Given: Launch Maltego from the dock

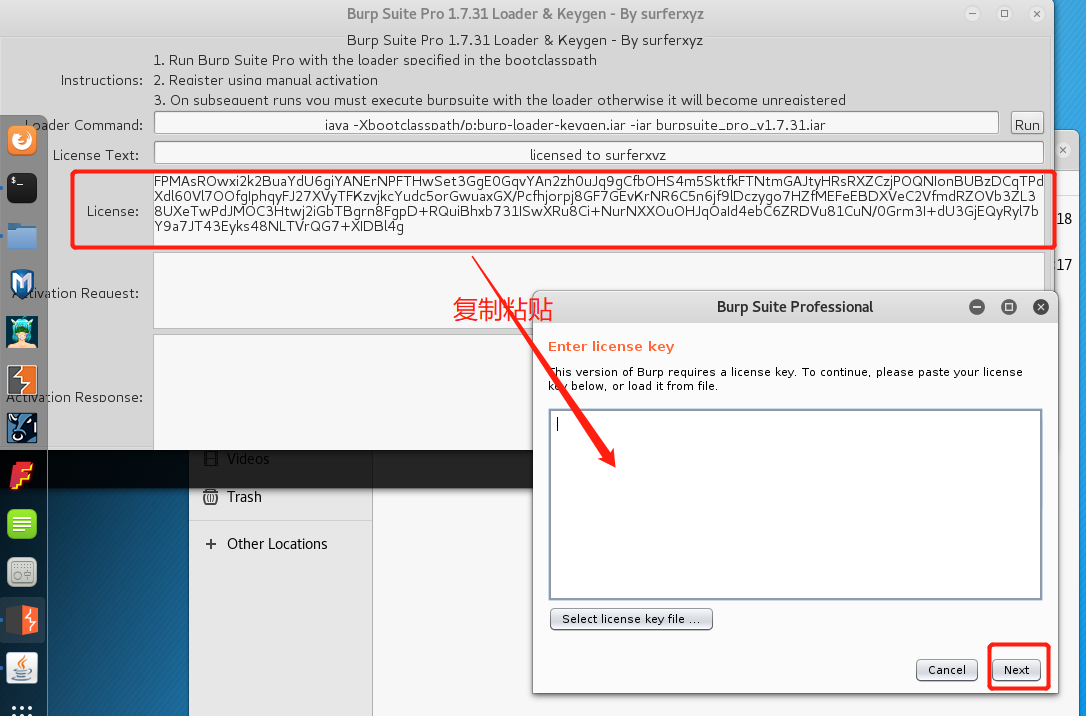Looking at the screenshot, I should click(22, 284).
